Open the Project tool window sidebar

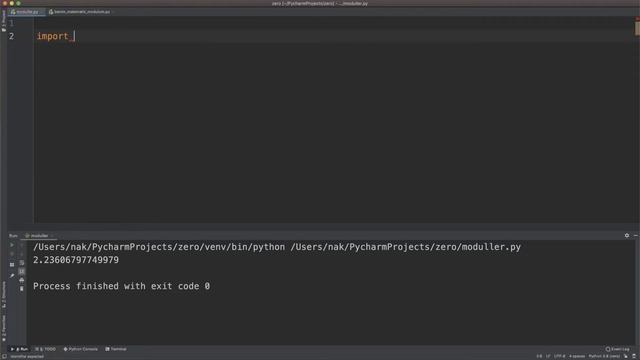[x=4, y=20]
